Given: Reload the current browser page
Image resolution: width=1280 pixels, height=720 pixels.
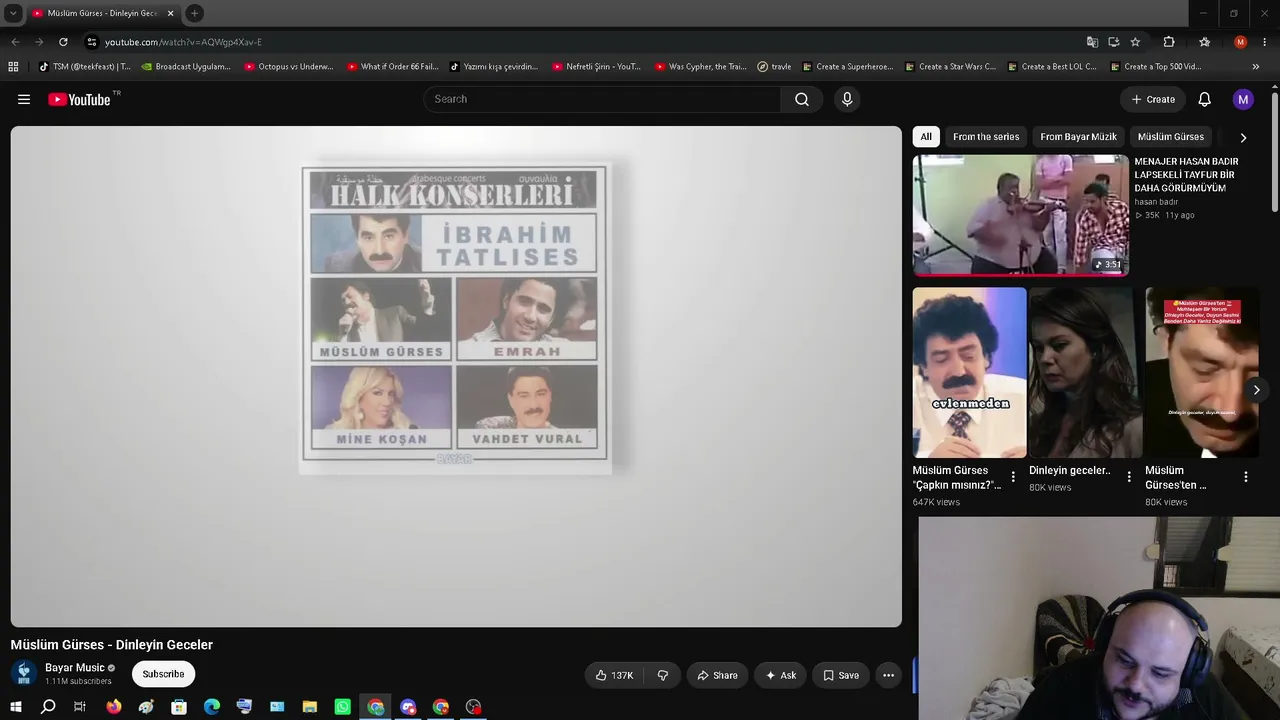Looking at the screenshot, I should click(x=63, y=42).
